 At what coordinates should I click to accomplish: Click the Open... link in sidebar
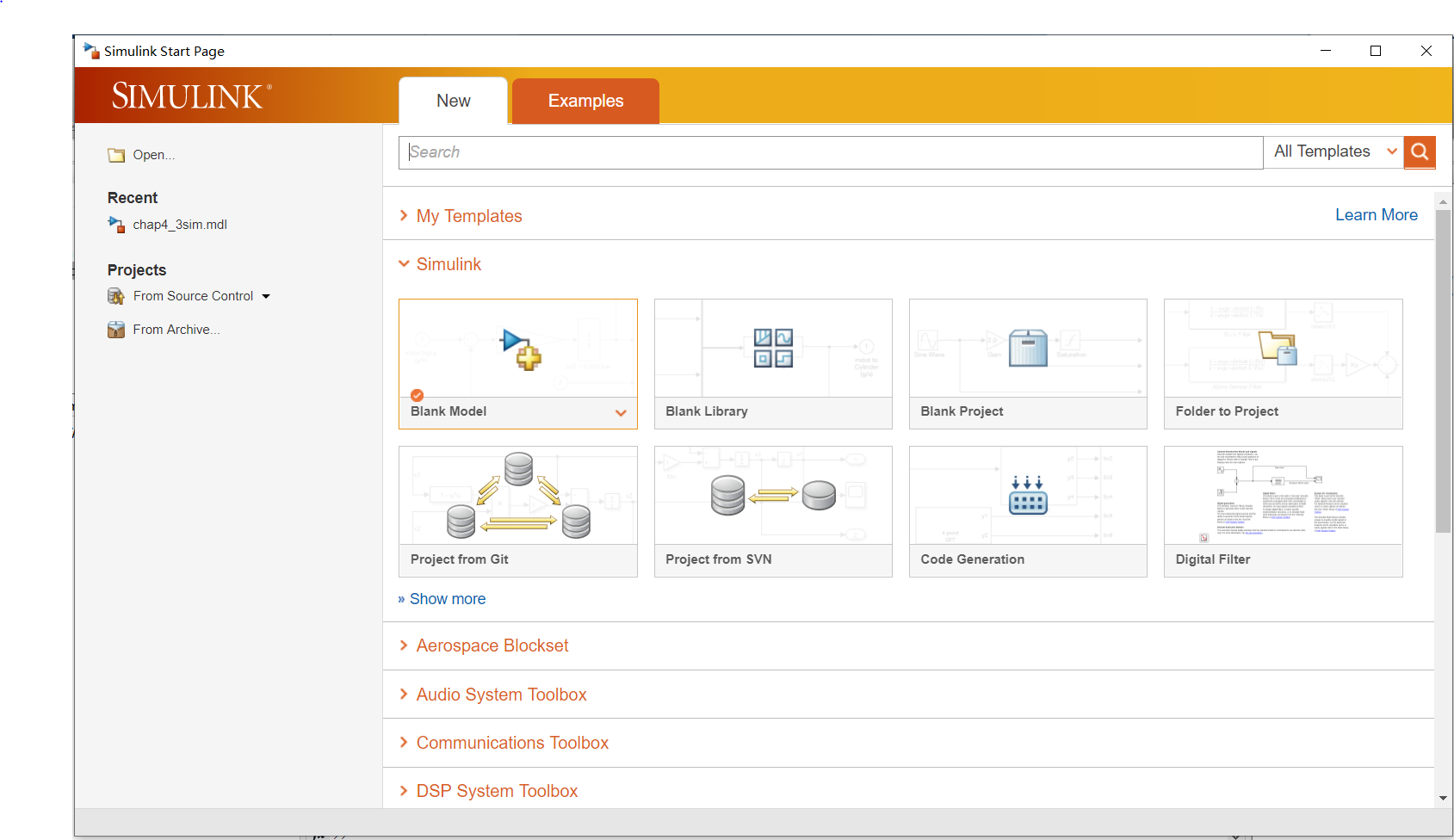tap(154, 155)
